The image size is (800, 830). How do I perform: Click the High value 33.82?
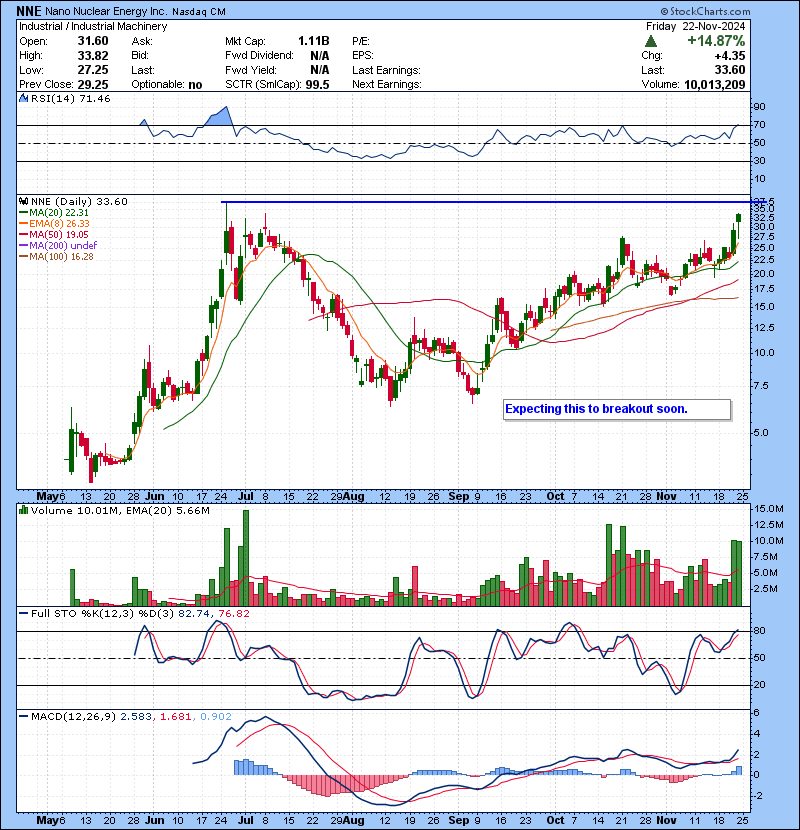pyautogui.click(x=93, y=56)
